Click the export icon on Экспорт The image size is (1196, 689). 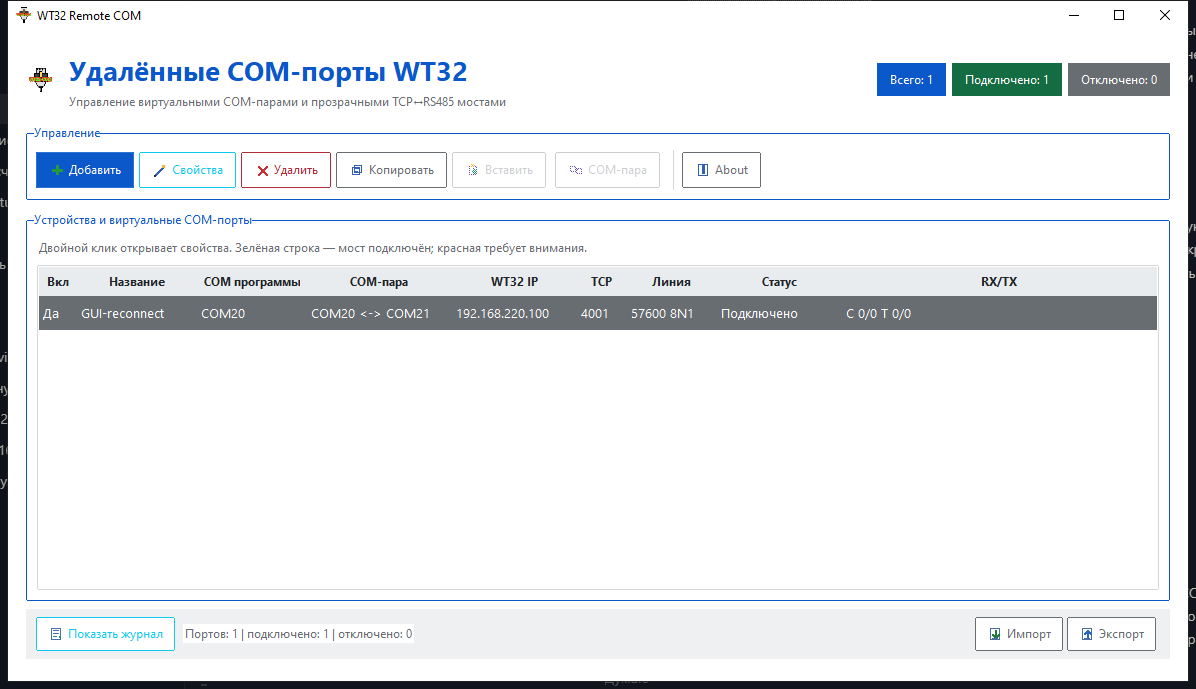[x=1087, y=634]
